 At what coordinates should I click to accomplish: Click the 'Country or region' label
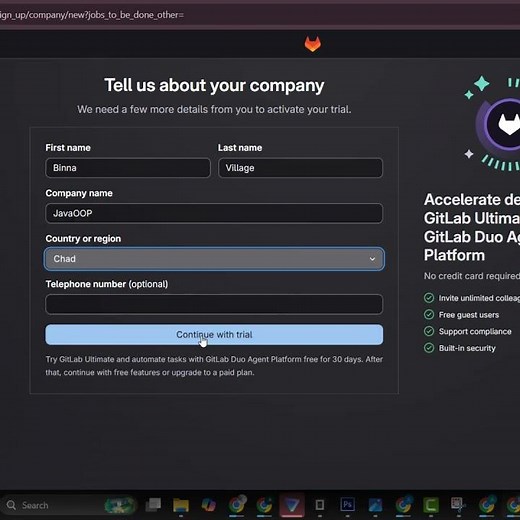[x=83, y=239]
